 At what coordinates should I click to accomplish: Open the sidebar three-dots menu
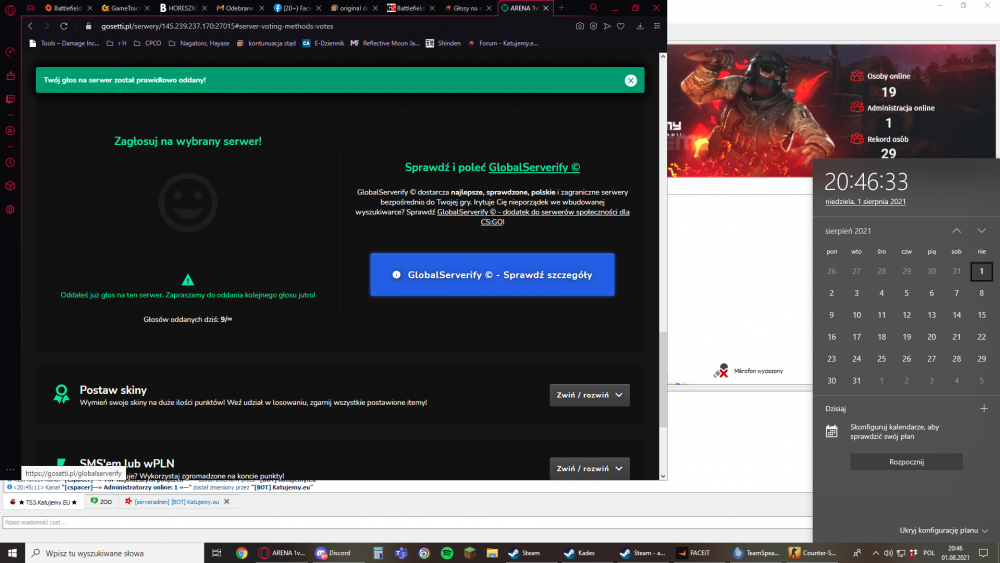coord(10,469)
